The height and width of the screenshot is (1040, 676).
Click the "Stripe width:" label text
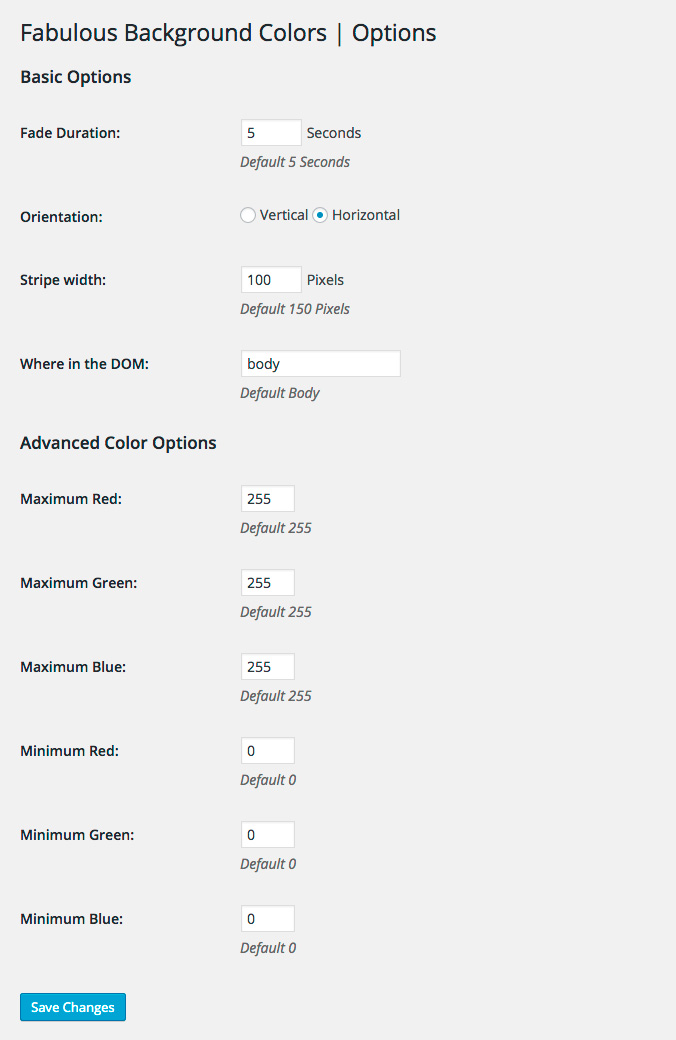(63, 280)
